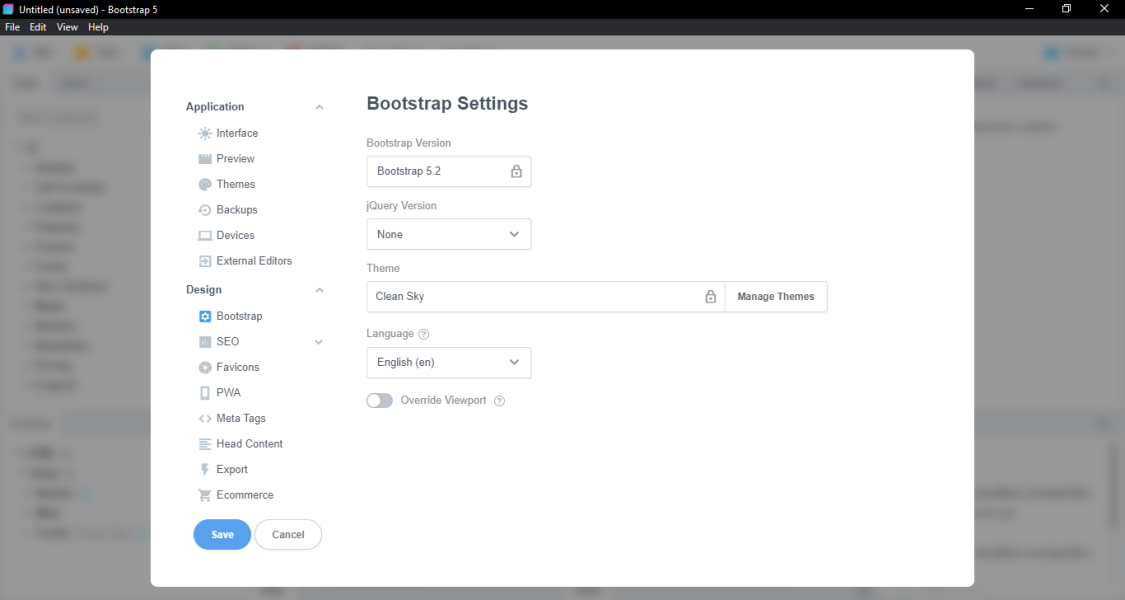
Task: Open the jQuery Version dropdown
Action: click(x=448, y=234)
